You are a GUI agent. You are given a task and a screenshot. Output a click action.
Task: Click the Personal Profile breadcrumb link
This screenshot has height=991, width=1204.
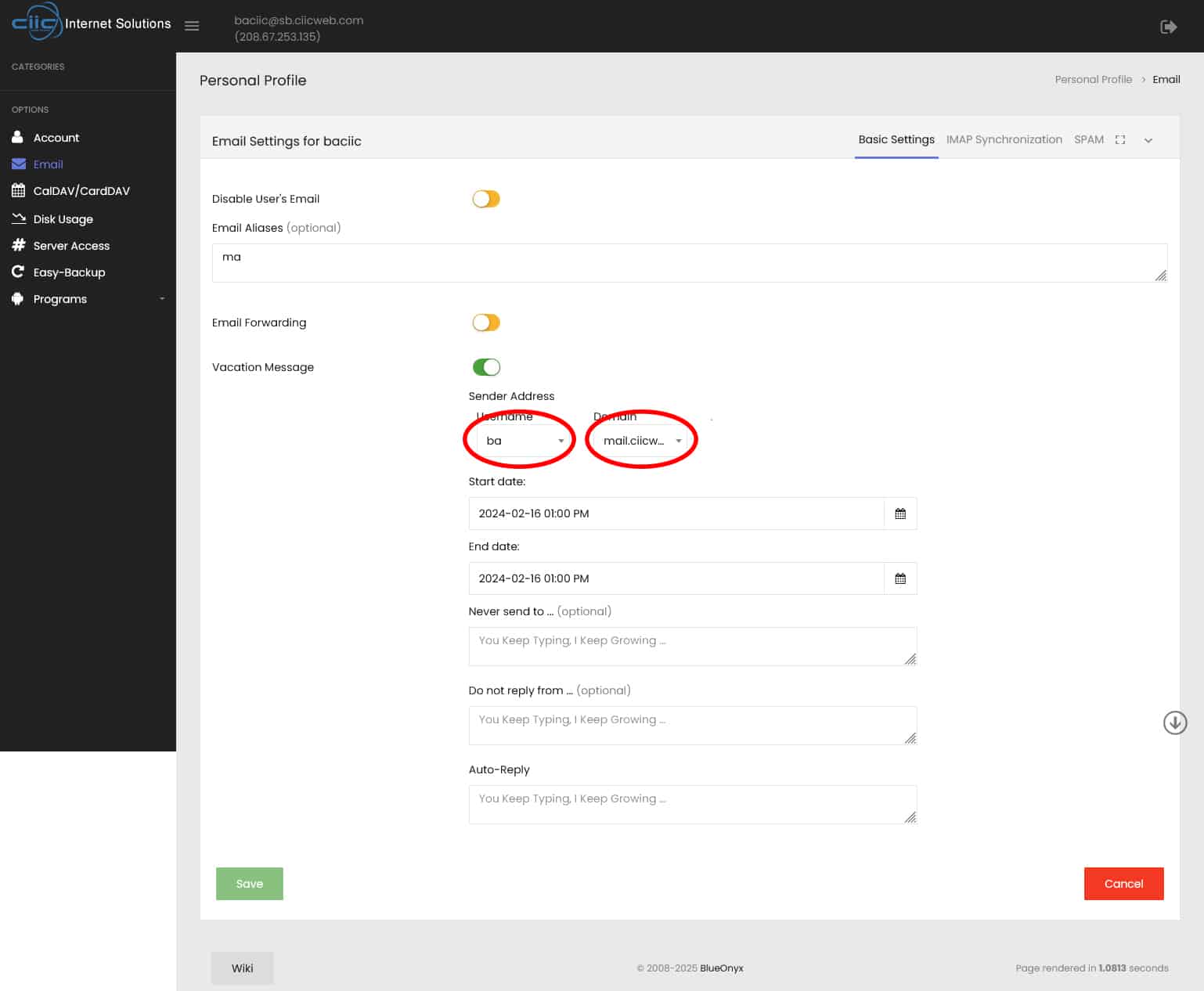1093,79
